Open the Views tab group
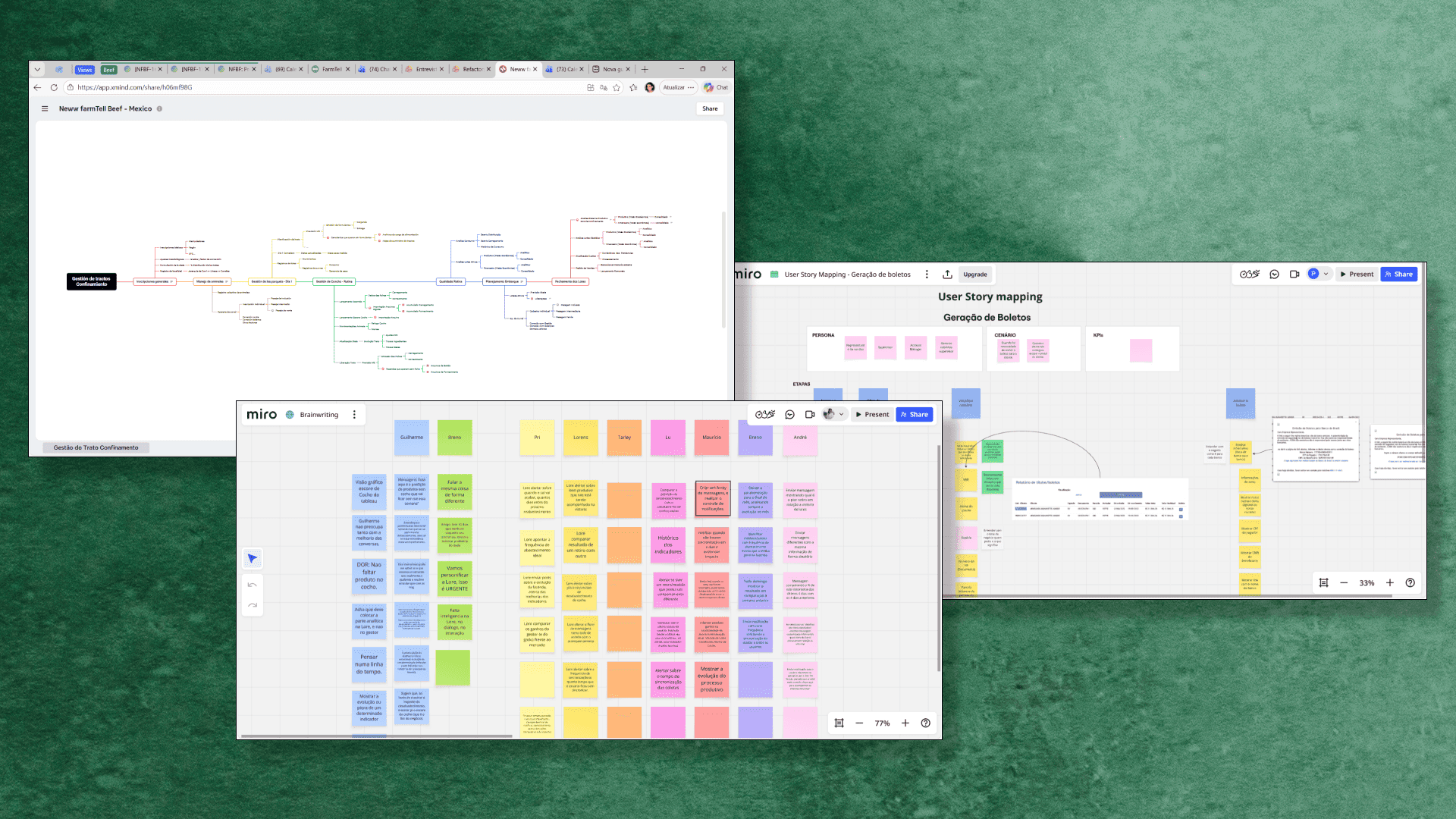The image size is (1456, 819). pyautogui.click(x=84, y=70)
